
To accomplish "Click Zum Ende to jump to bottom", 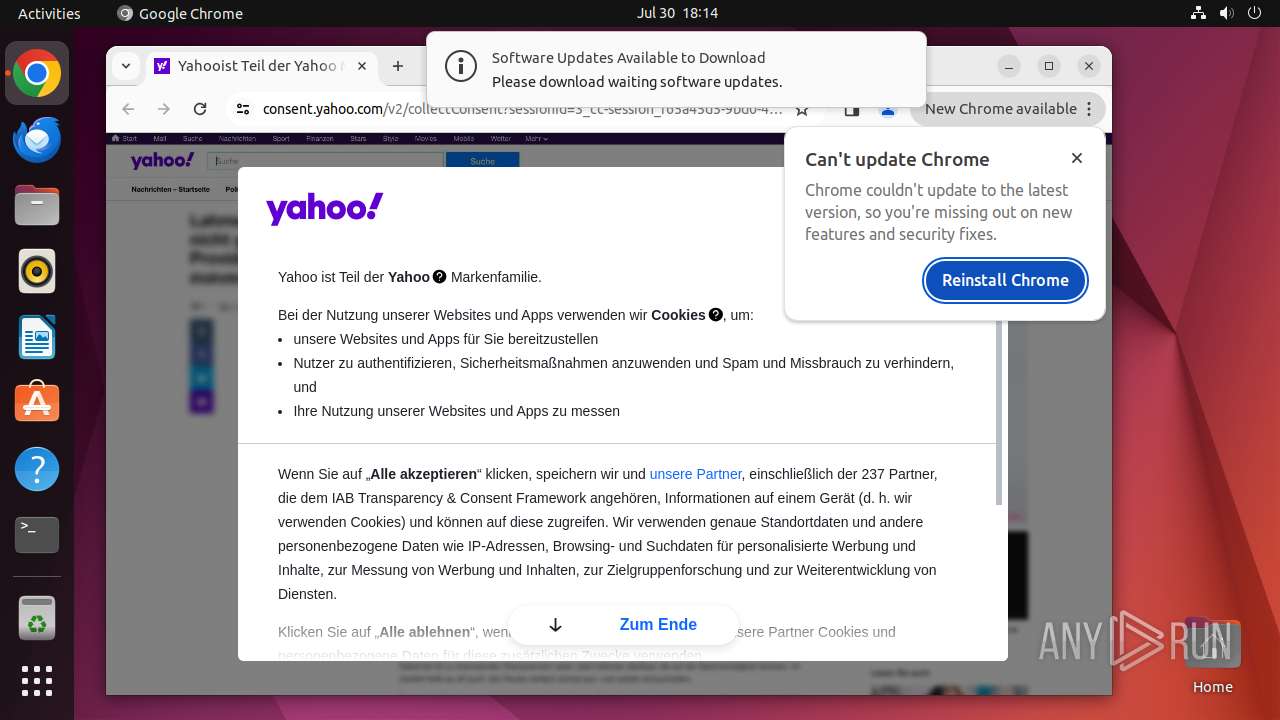I will tap(623, 625).
